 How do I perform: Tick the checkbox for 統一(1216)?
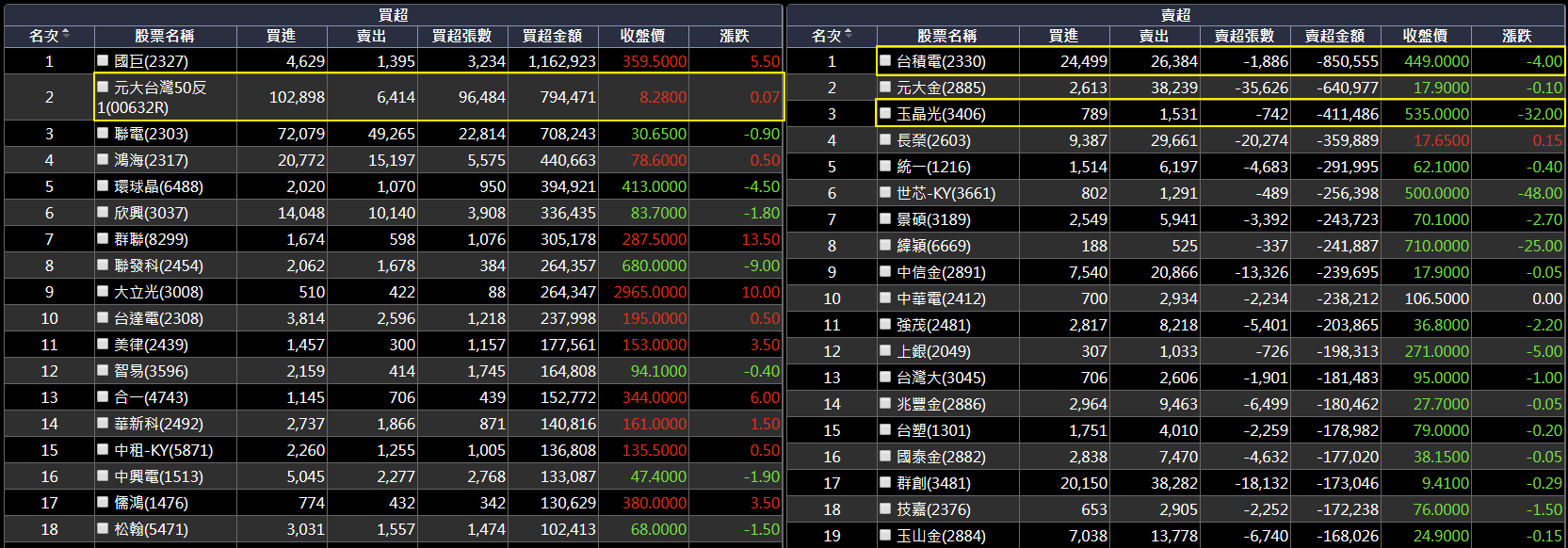[885, 166]
